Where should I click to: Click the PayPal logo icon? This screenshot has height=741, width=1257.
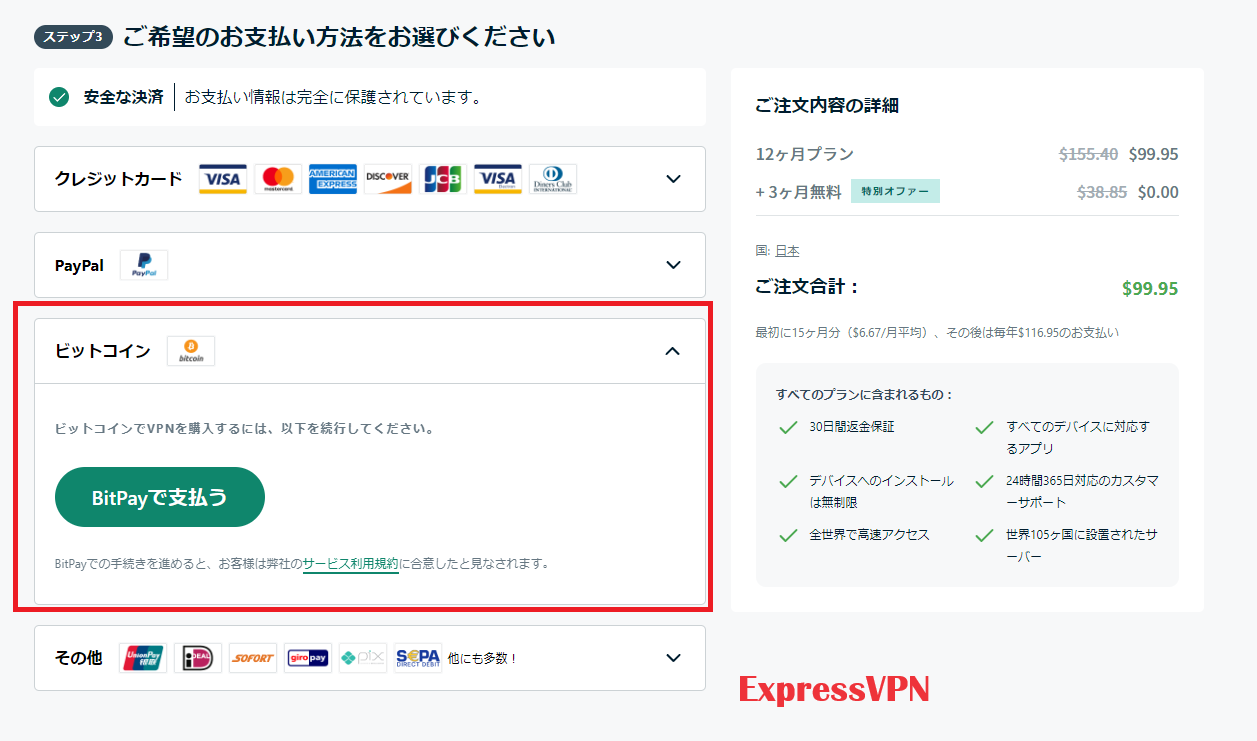pos(144,265)
